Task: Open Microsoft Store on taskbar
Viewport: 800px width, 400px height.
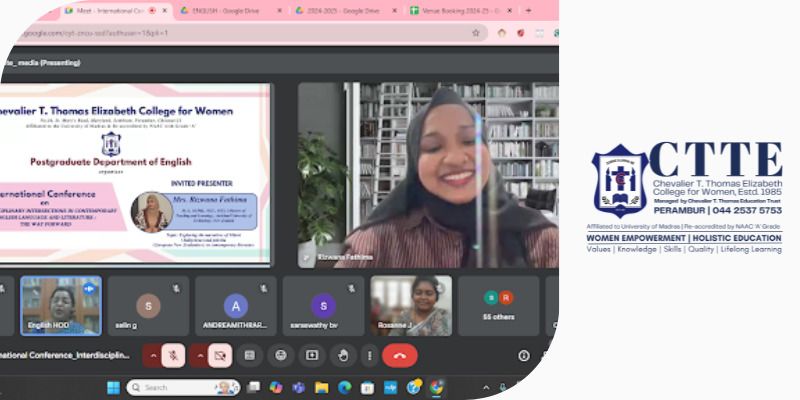Action: 367,388
